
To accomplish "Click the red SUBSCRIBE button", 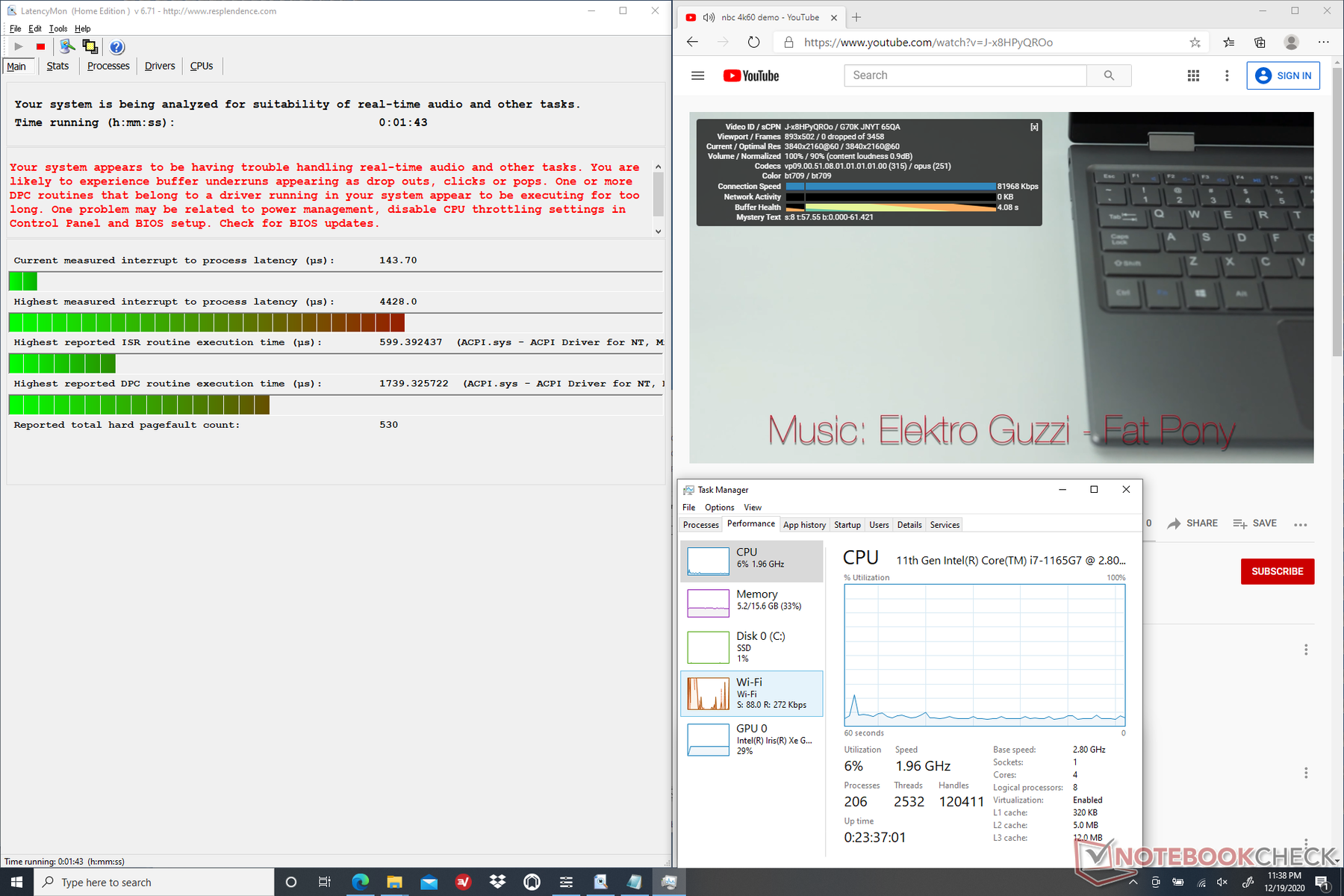I will tap(1278, 571).
